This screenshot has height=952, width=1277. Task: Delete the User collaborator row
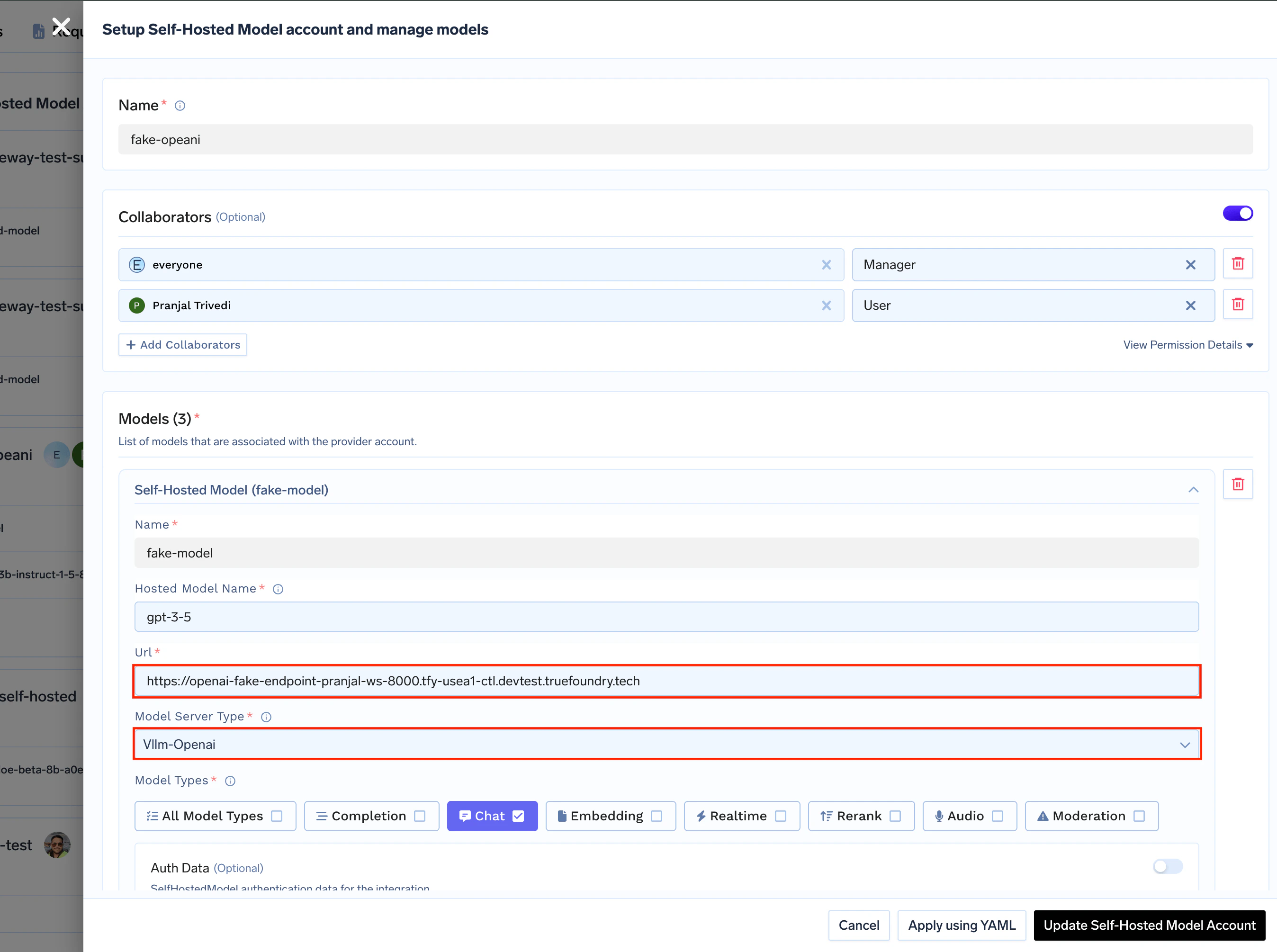(1237, 304)
